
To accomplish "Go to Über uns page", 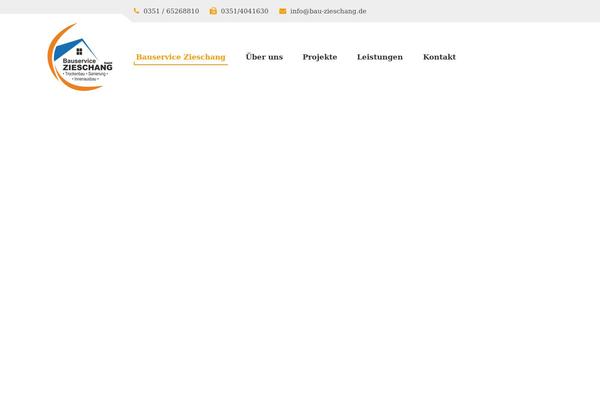I will (x=264, y=57).
